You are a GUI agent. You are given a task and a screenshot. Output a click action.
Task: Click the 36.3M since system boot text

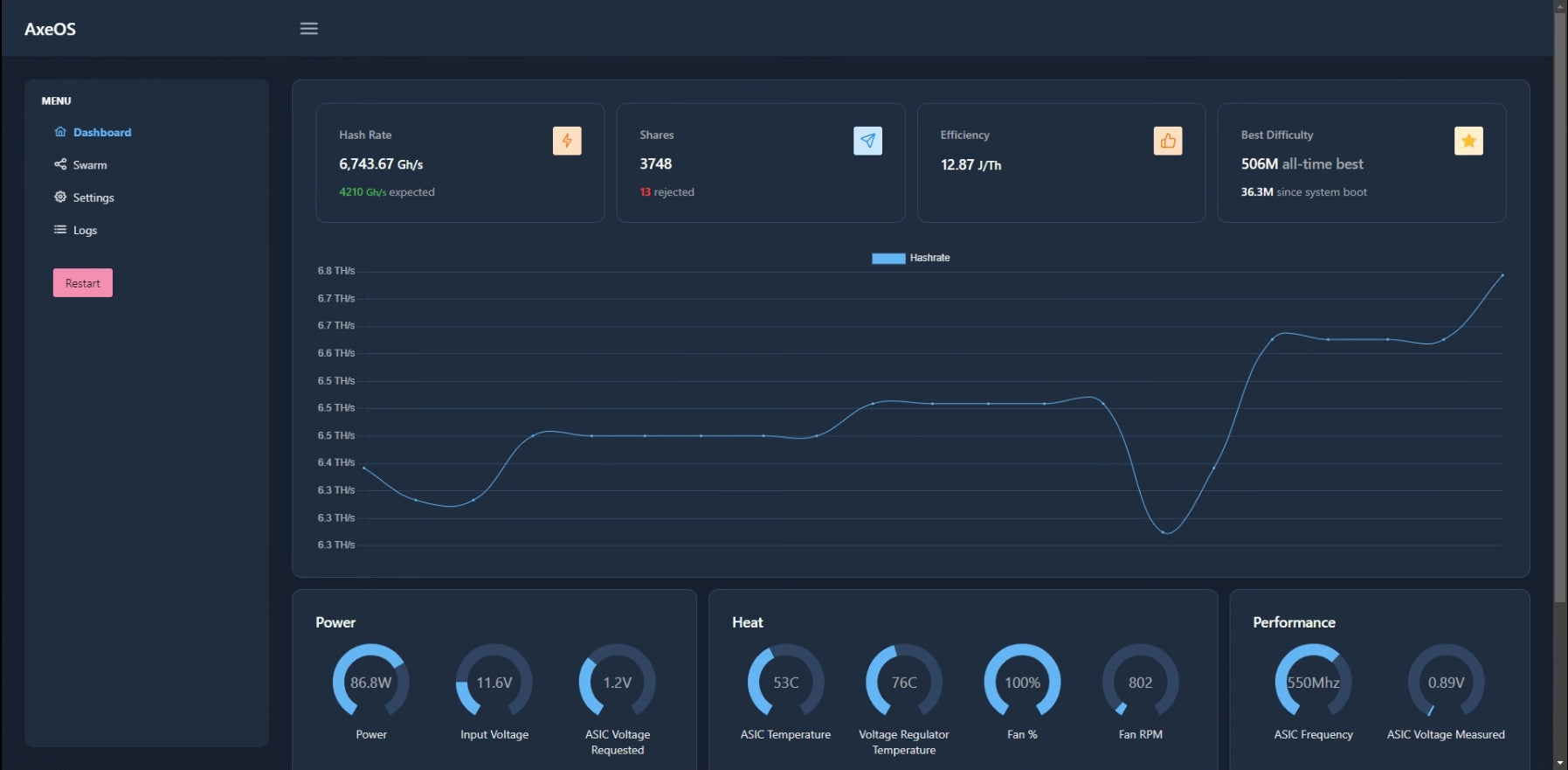1304,192
